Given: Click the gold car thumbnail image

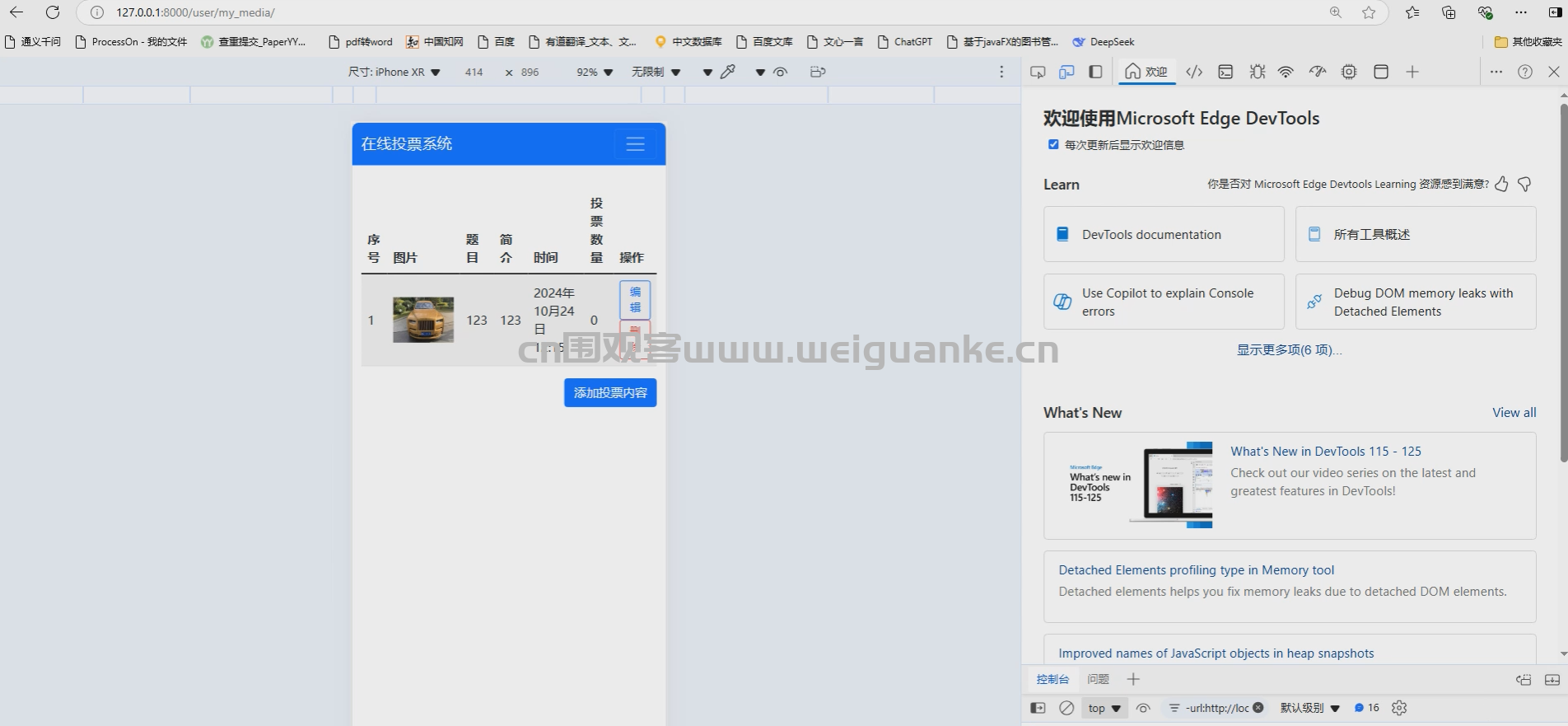Looking at the screenshot, I should (x=423, y=320).
